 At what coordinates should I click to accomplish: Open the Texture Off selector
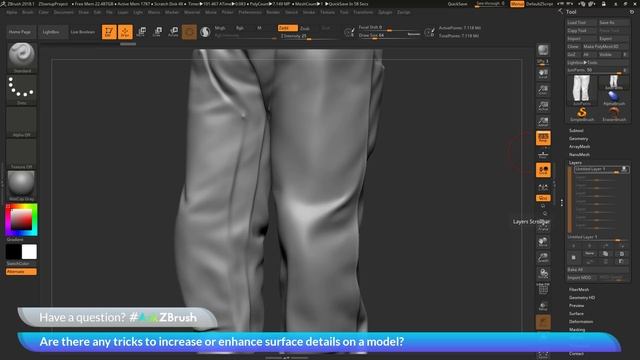(22, 154)
